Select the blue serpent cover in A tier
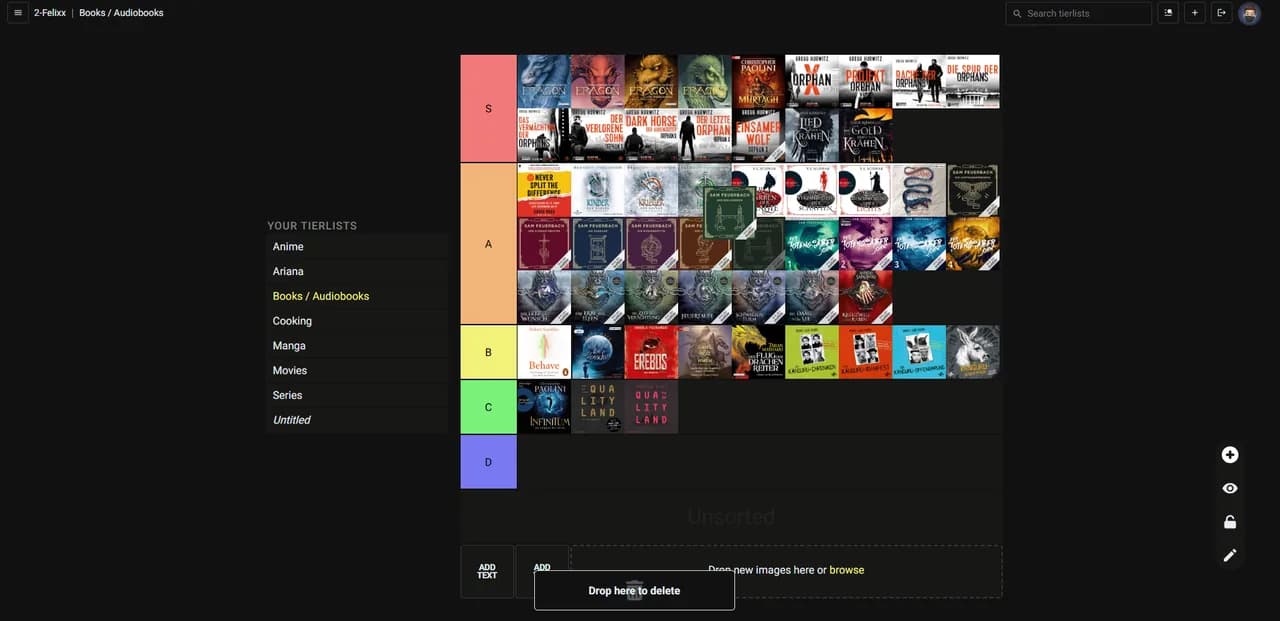Screen dimensions: 1280x621 [x=919, y=190]
